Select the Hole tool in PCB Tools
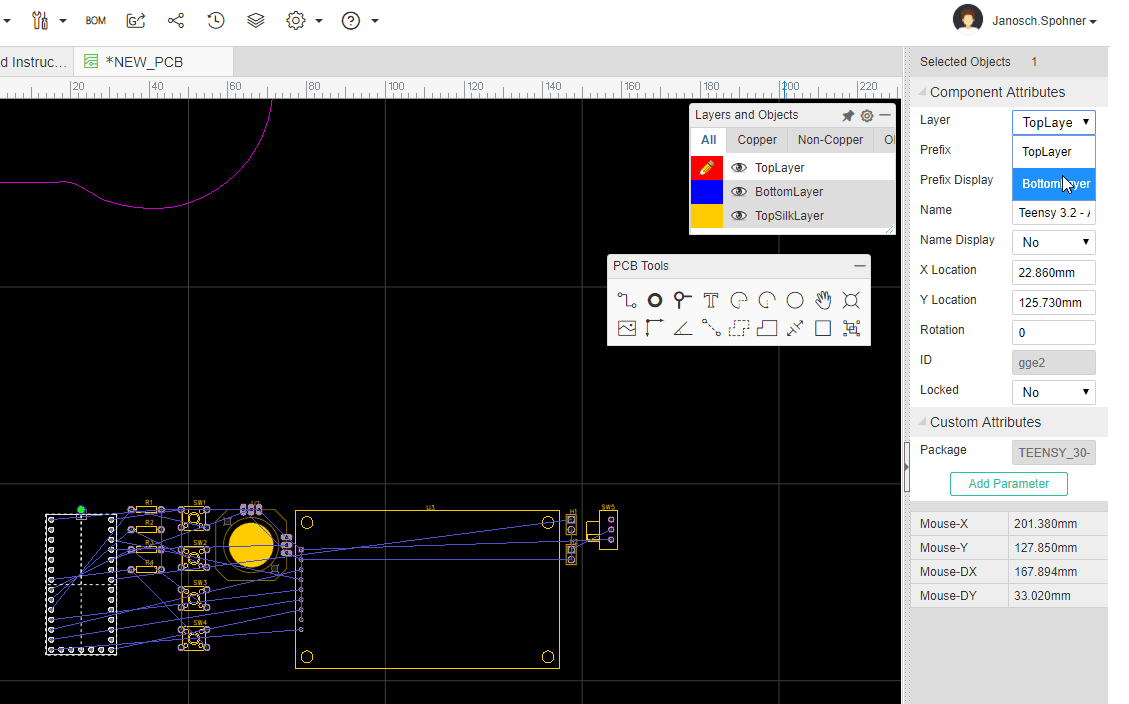The image size is (1129, 704). [x=851, y=299]
